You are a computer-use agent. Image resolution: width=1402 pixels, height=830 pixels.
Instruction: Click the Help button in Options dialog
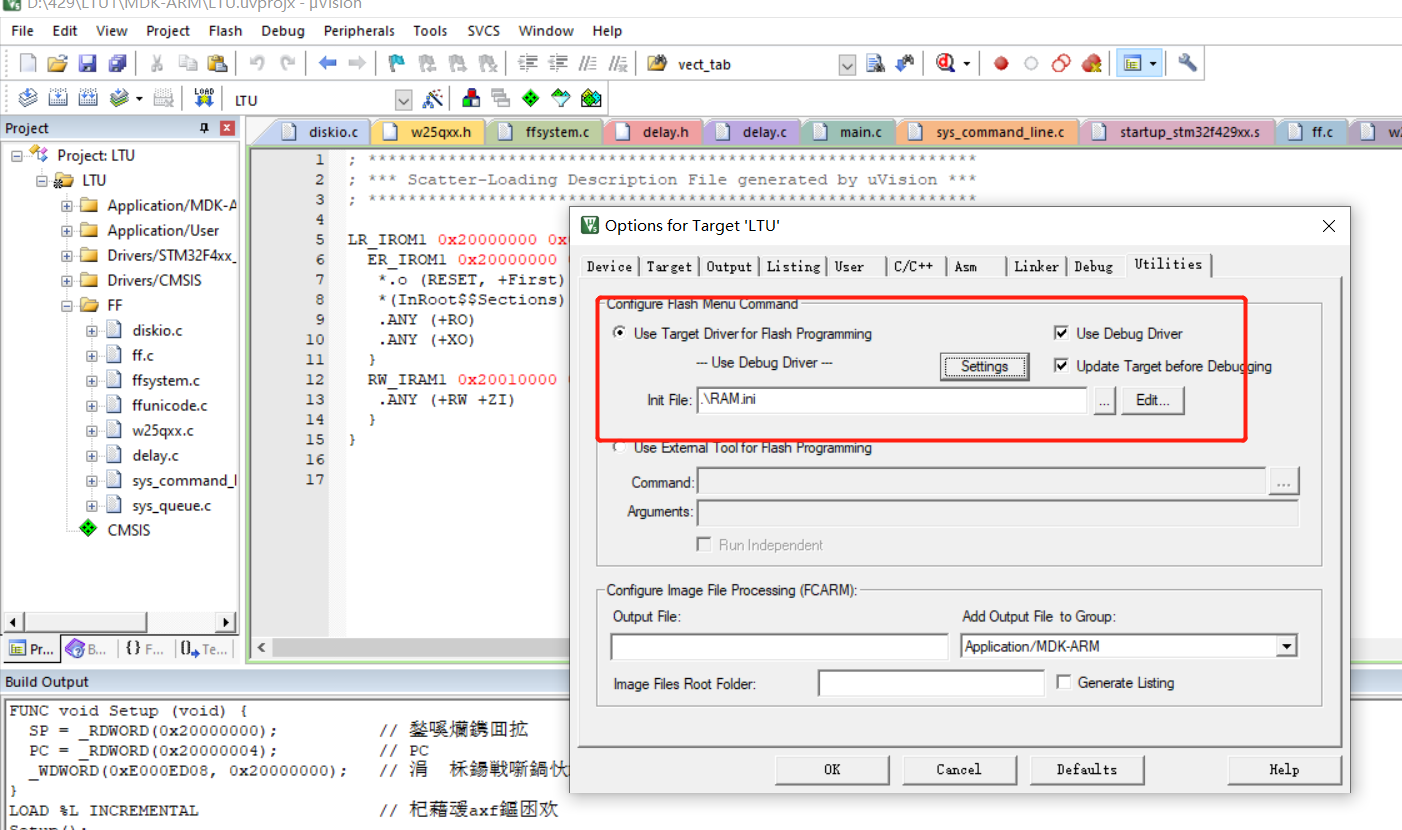coord(1284,769)
